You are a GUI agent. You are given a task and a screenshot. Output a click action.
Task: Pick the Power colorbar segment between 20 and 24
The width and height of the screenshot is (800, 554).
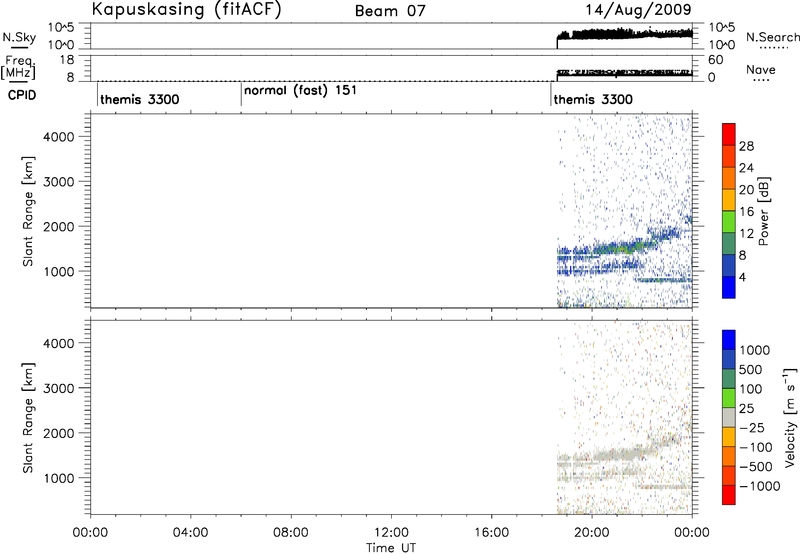729,179
